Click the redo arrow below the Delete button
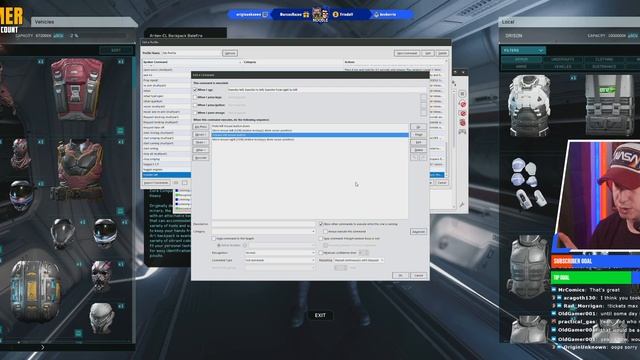 tap(423, 157)
